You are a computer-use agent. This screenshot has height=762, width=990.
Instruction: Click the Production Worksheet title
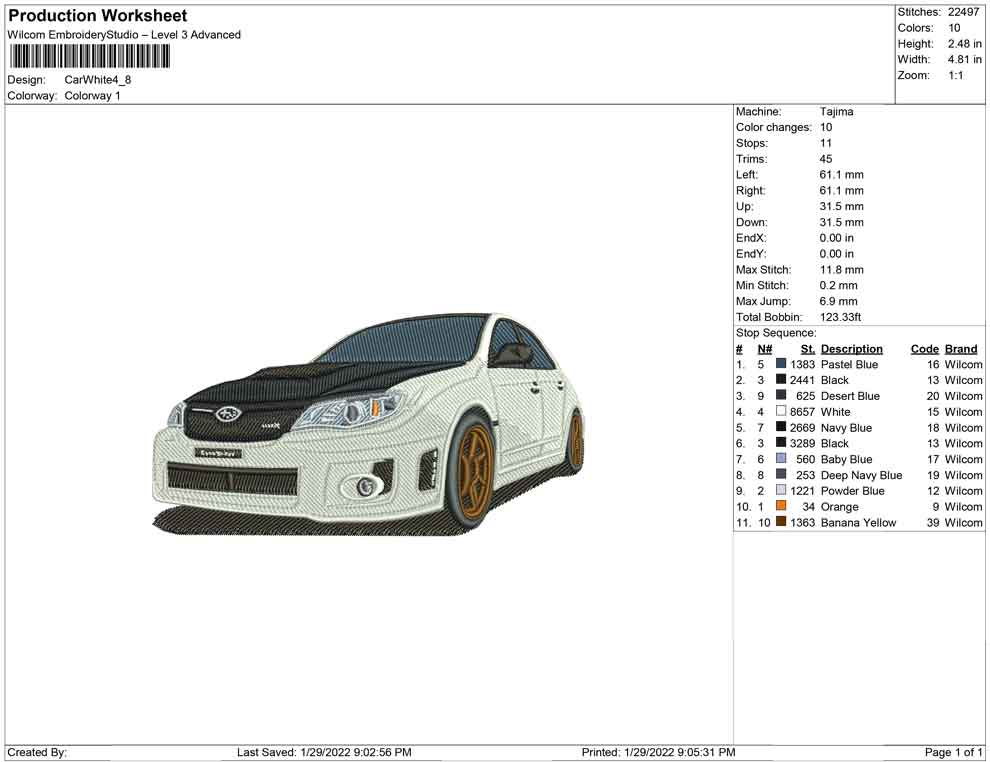coord(97,16)
